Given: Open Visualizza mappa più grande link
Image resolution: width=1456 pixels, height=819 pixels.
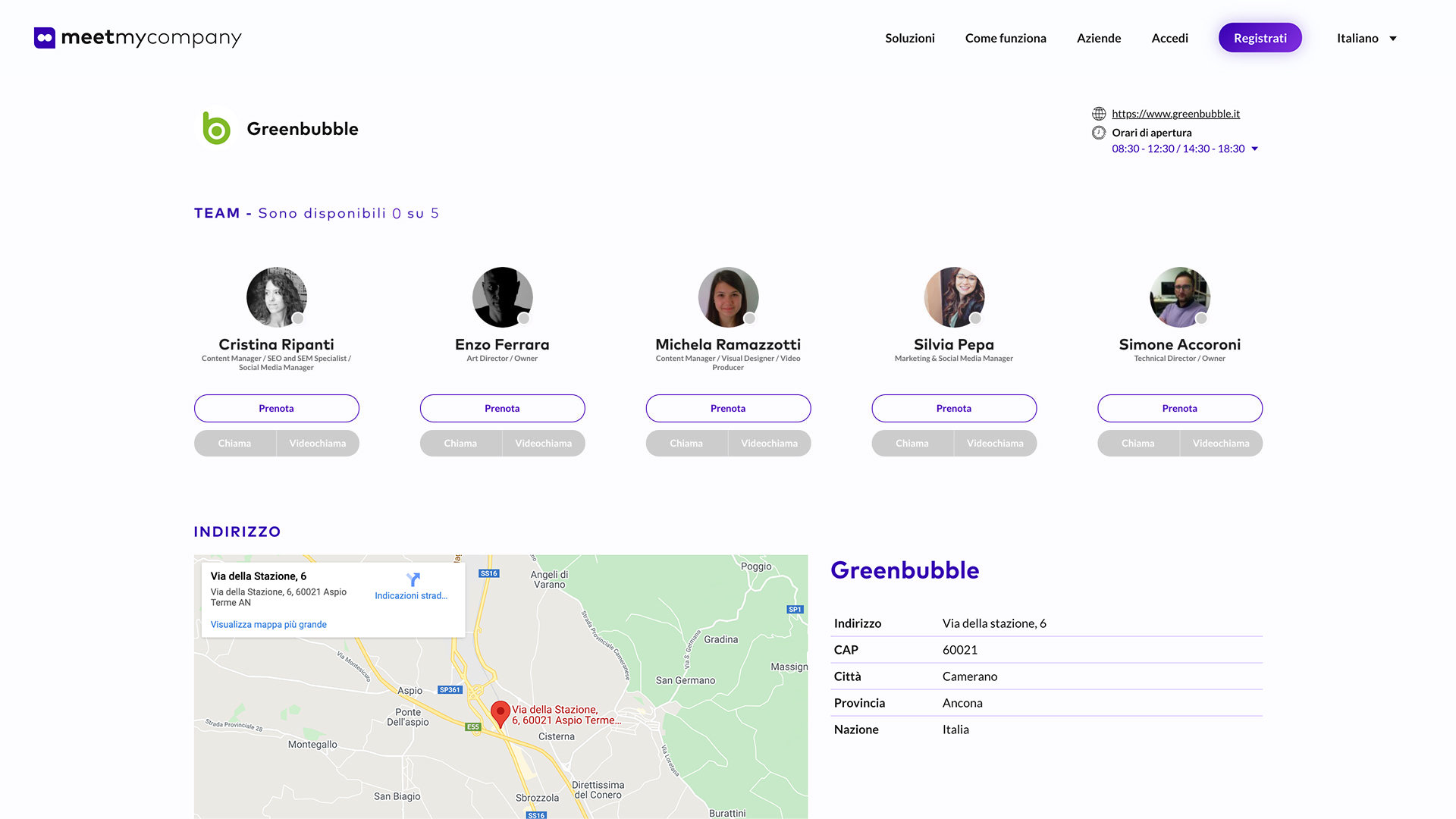Looking at the screenshot, I should pyautogui.click(x=268, y=625).
